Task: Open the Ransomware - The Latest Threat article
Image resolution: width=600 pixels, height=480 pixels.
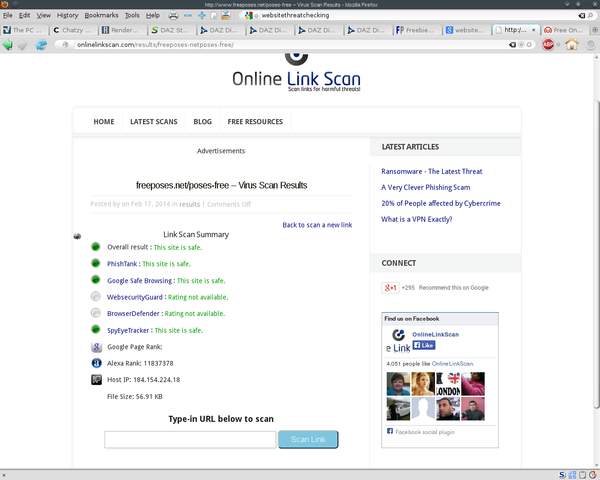Action: pos(432,171)
